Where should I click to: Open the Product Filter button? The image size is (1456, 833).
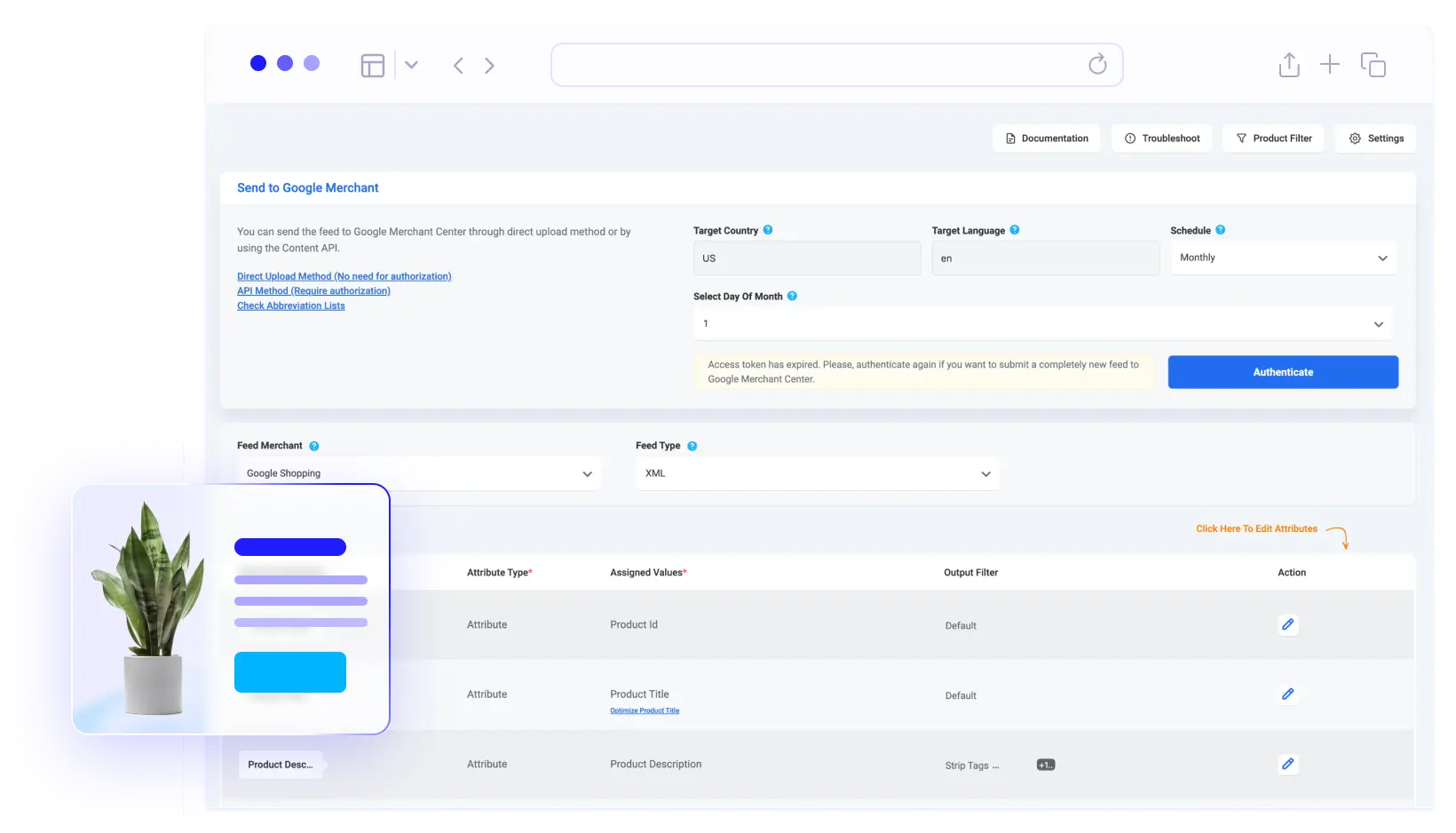[x=1273, y=139]
